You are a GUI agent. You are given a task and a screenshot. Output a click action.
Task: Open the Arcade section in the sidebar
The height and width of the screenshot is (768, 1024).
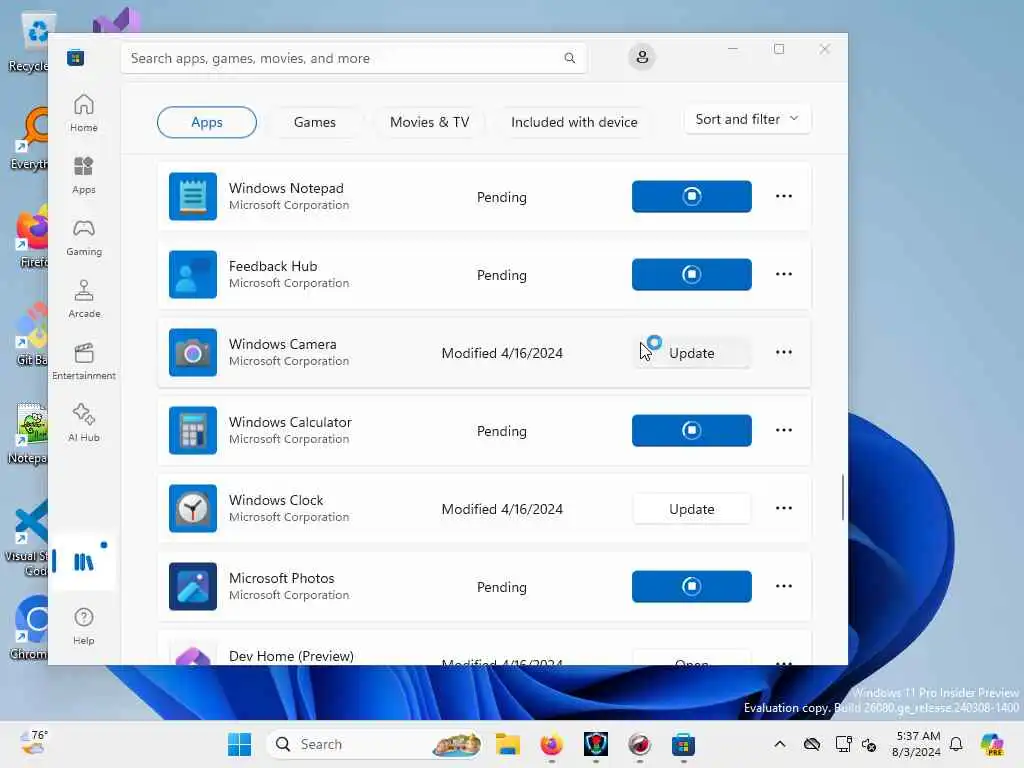84,299
